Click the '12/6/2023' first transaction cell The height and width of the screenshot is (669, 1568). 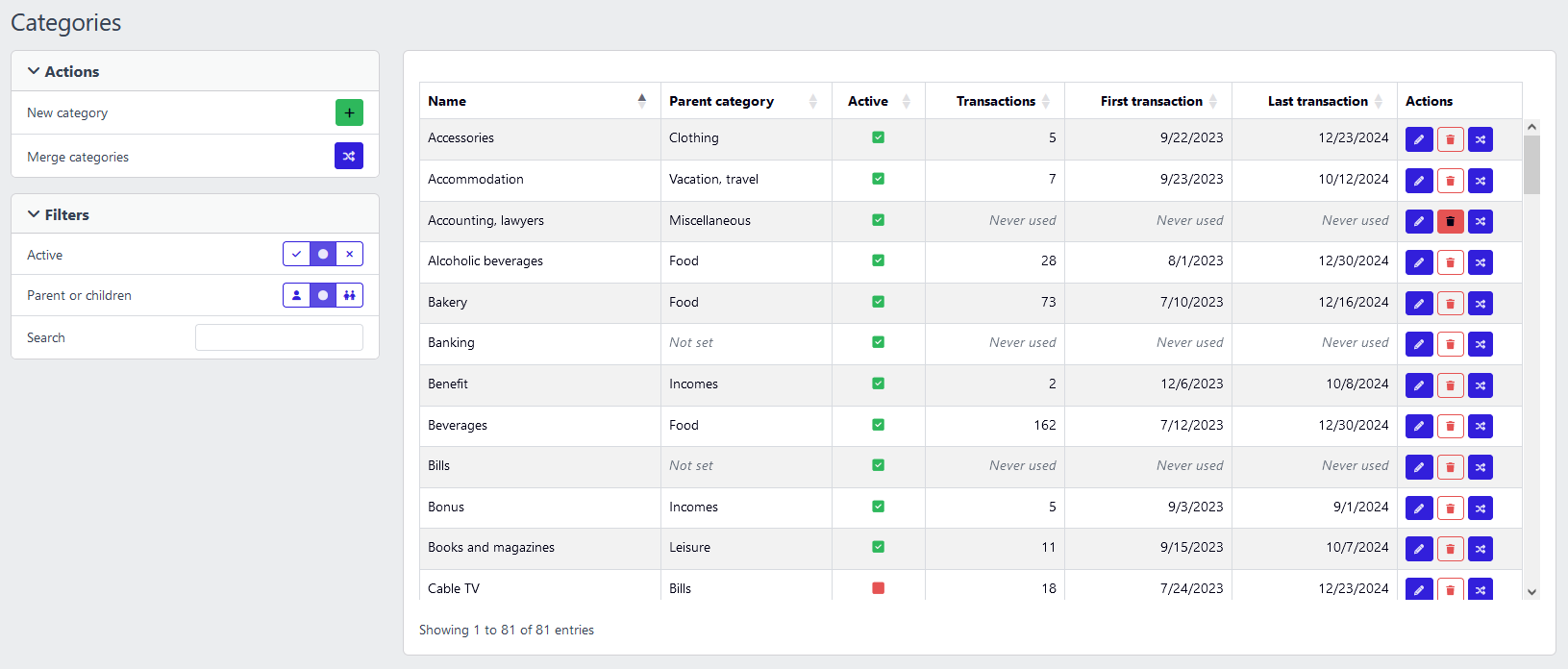point(1149,384)
